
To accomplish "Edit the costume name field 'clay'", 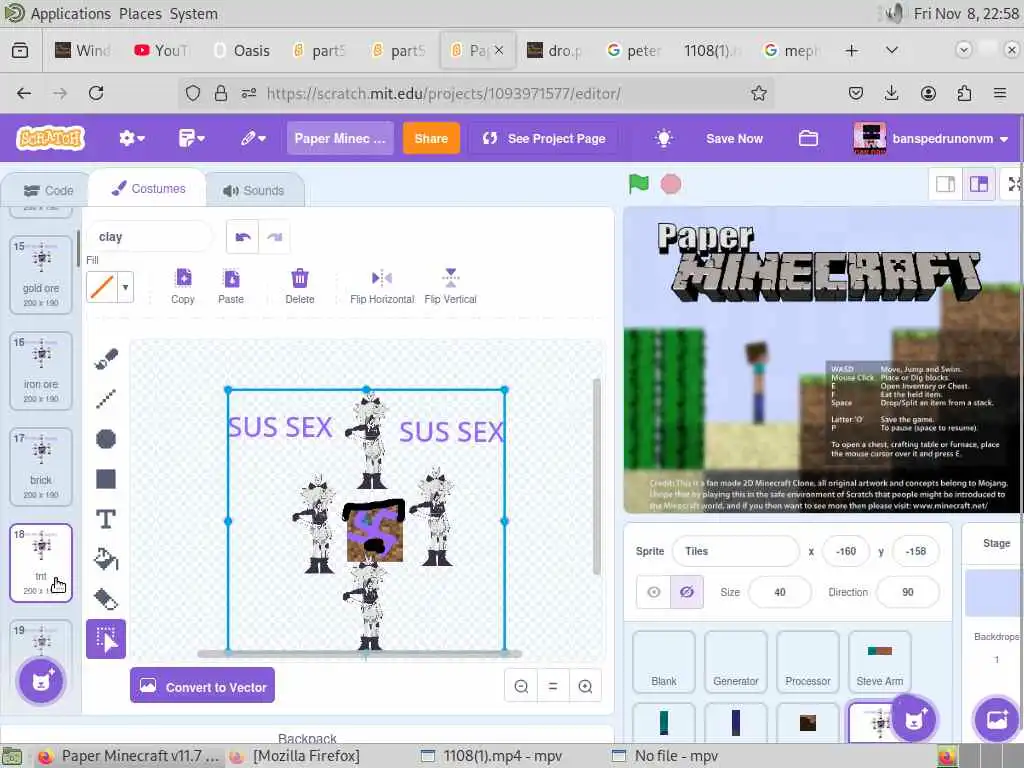I will point(150,236).
